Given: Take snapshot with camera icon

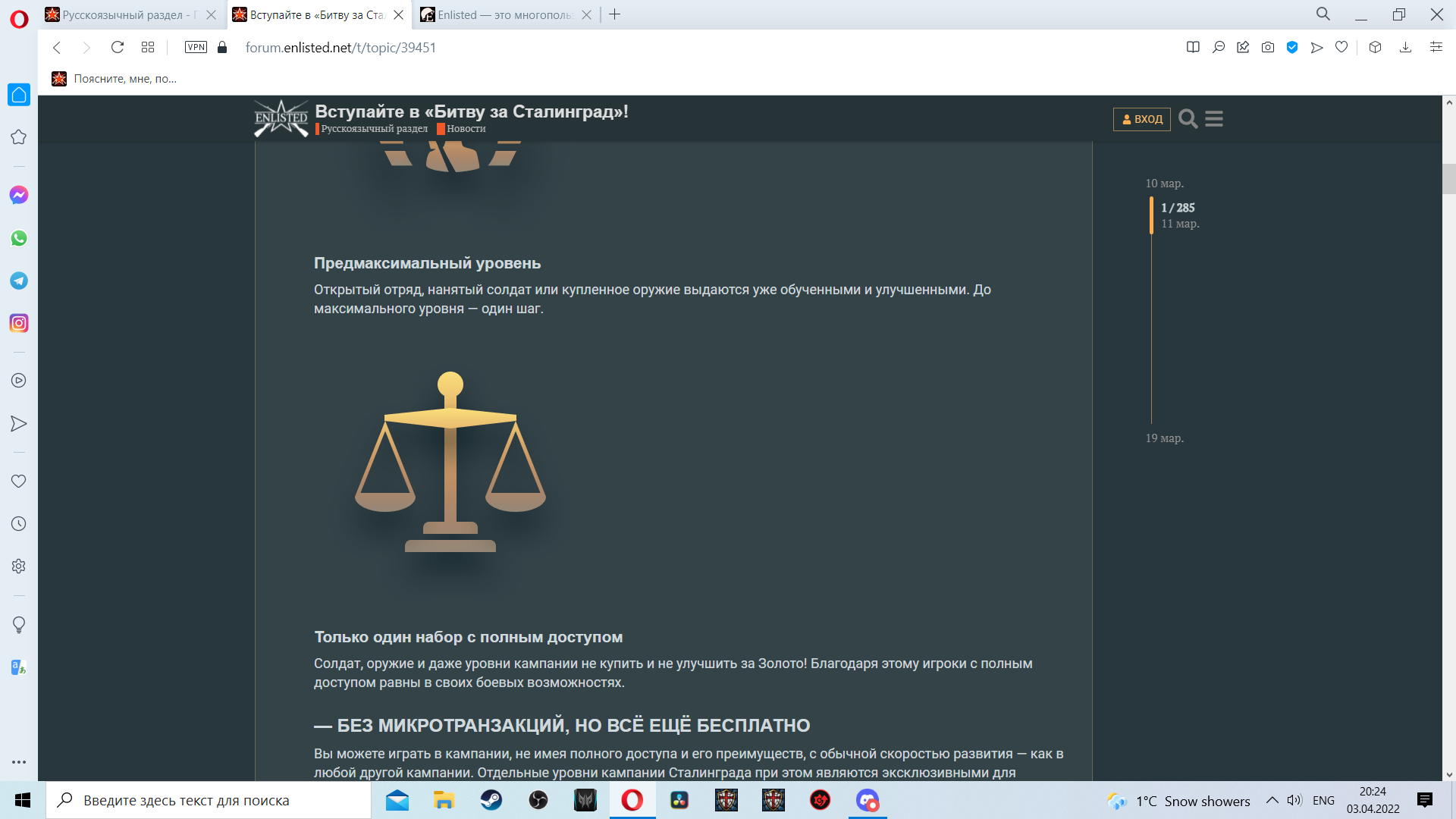Looking at the screenshot, I should click(x=1268, y=47).
